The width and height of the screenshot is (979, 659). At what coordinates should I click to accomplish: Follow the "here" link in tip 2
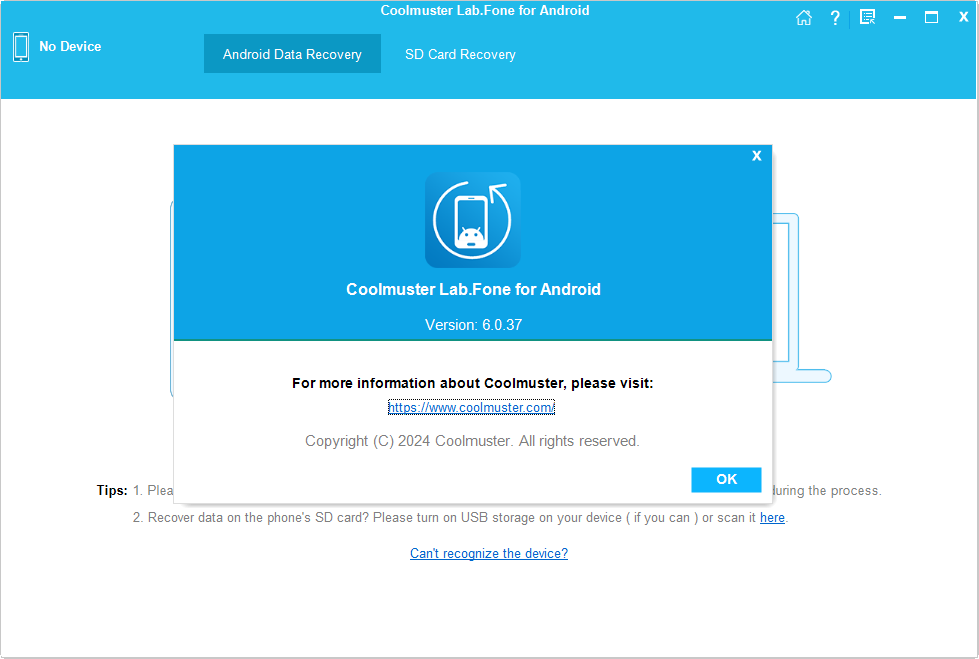point(772,518)
